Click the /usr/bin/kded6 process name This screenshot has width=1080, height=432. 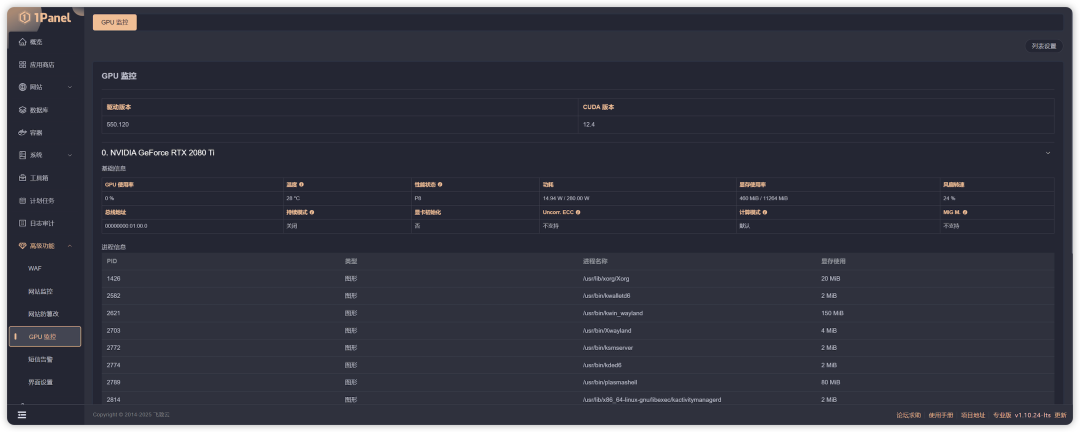point(602,365)
